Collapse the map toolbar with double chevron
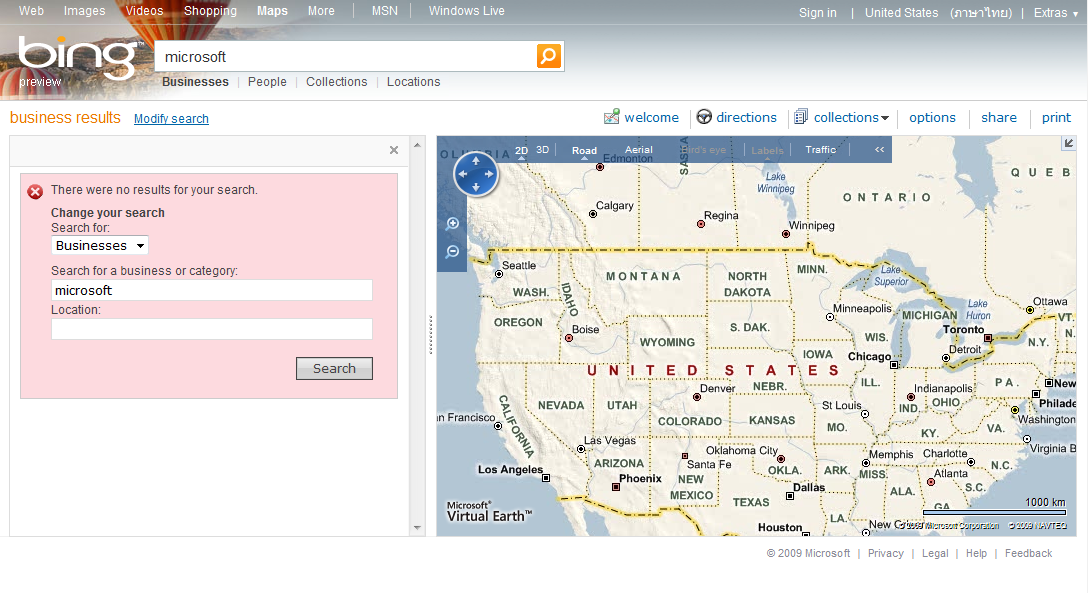 click(x=879, y=149)
